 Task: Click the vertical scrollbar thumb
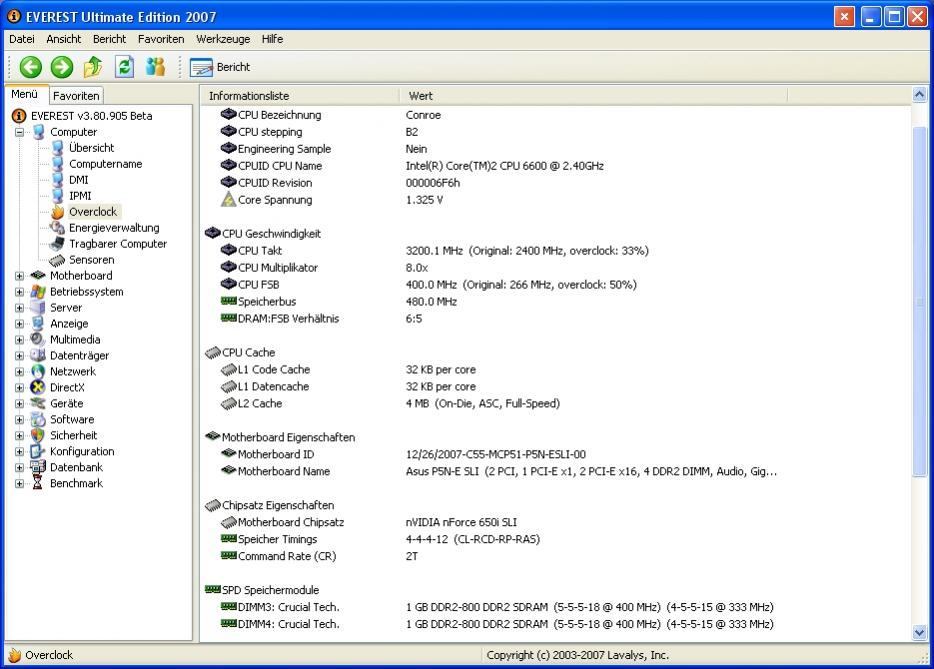(919, 301)
